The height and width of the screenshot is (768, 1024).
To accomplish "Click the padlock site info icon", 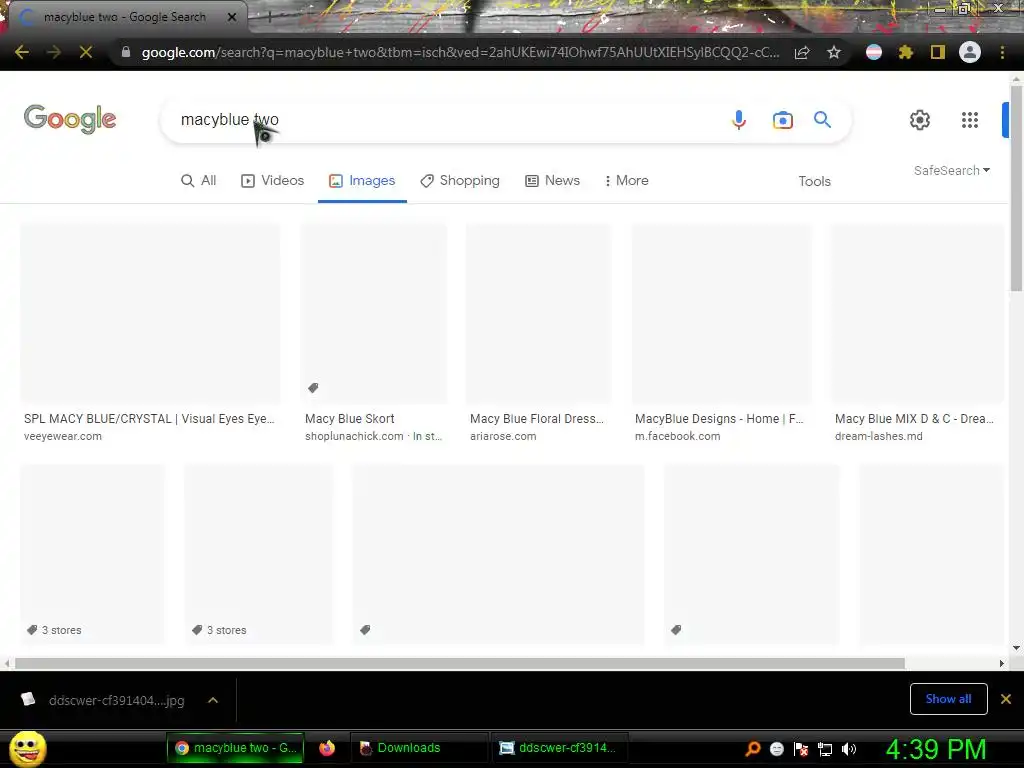I will pos(126,52).
